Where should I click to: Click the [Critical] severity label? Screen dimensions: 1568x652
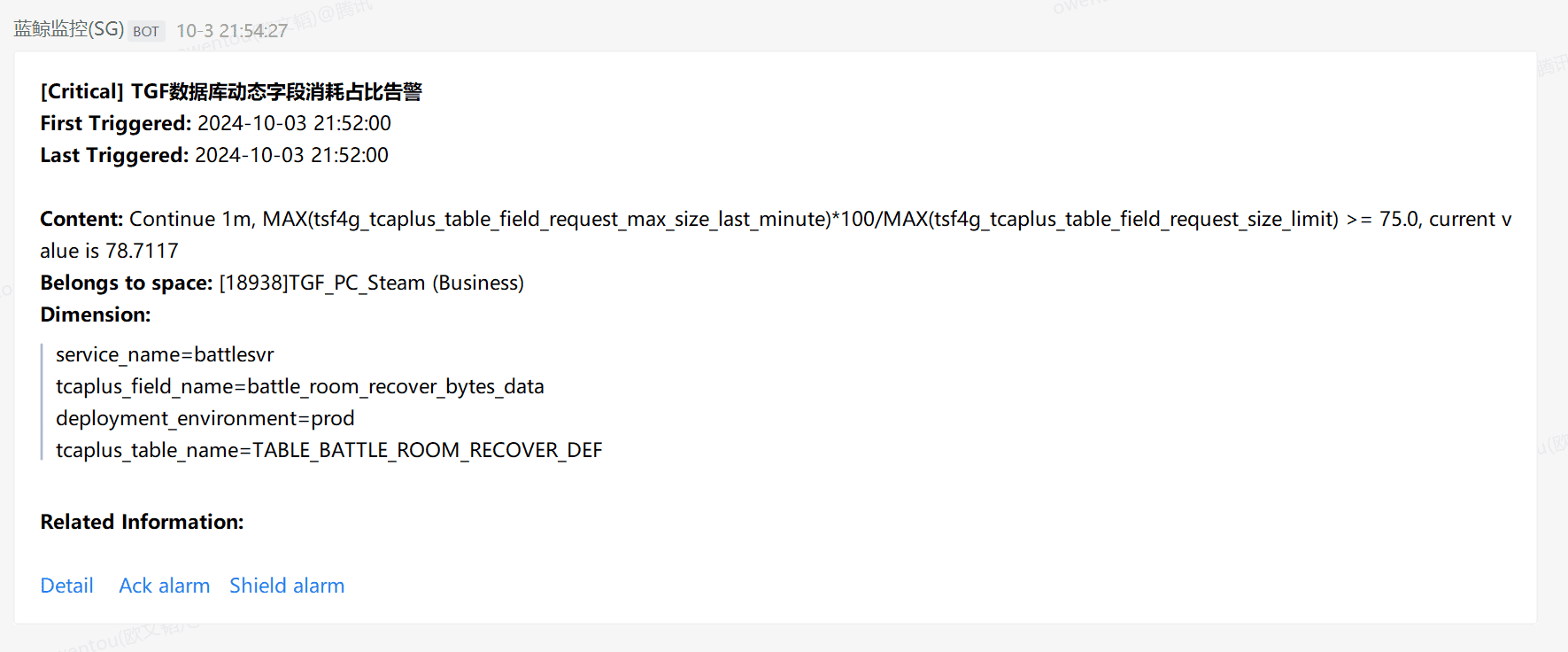(x=82, y=91)
